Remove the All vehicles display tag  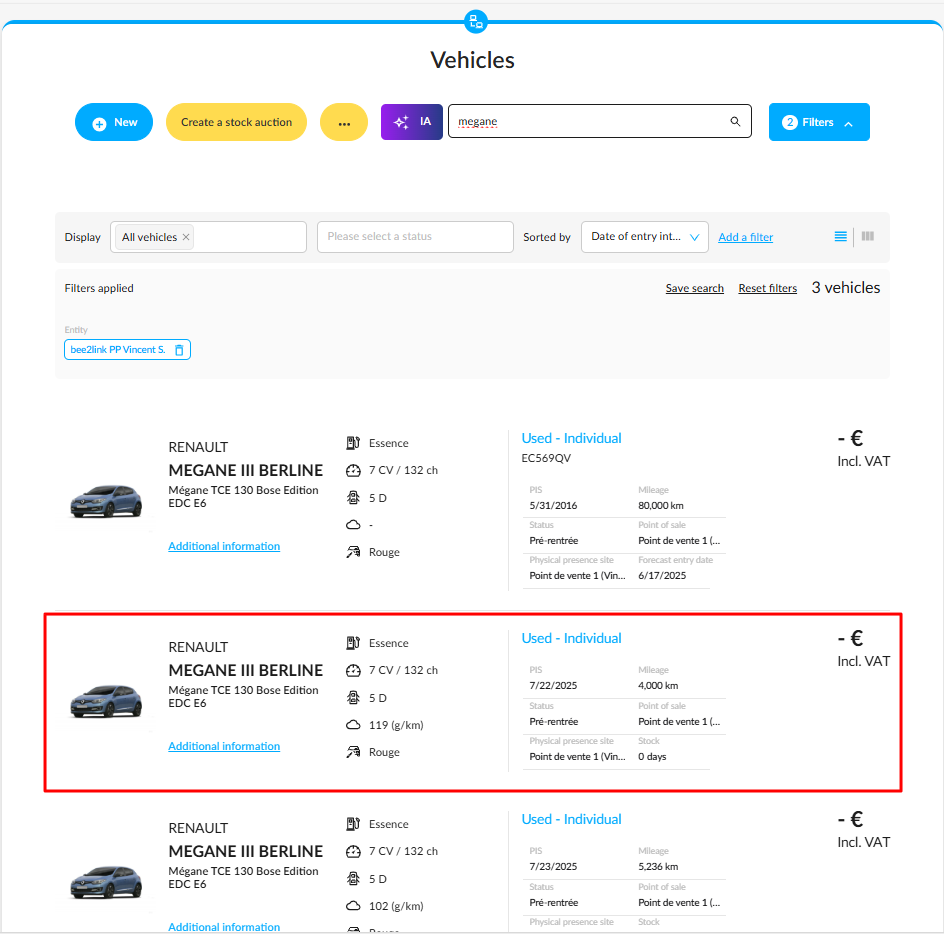pyautogui.click(x=186, y=237)
